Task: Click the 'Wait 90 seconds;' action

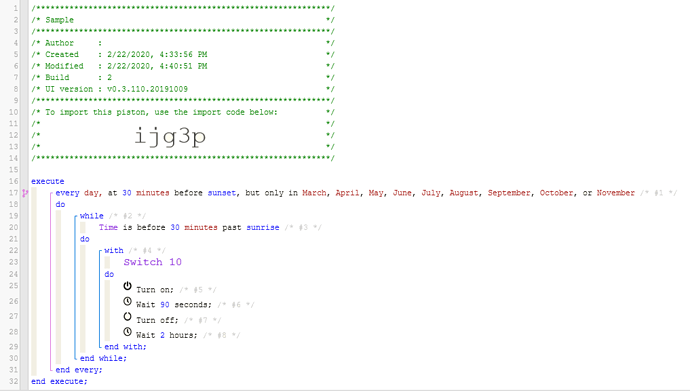Action: [x=174, y=305]
